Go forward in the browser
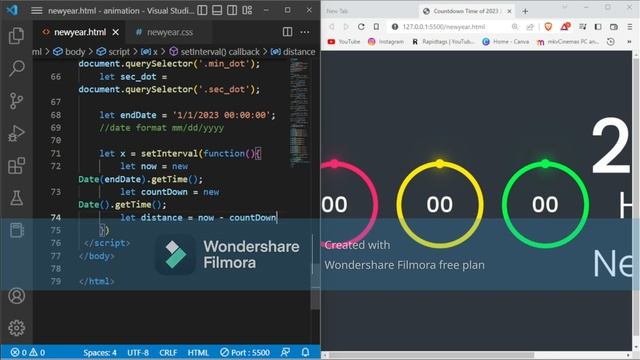This screenshot has height=360, width=640. [x=346, y=27]
